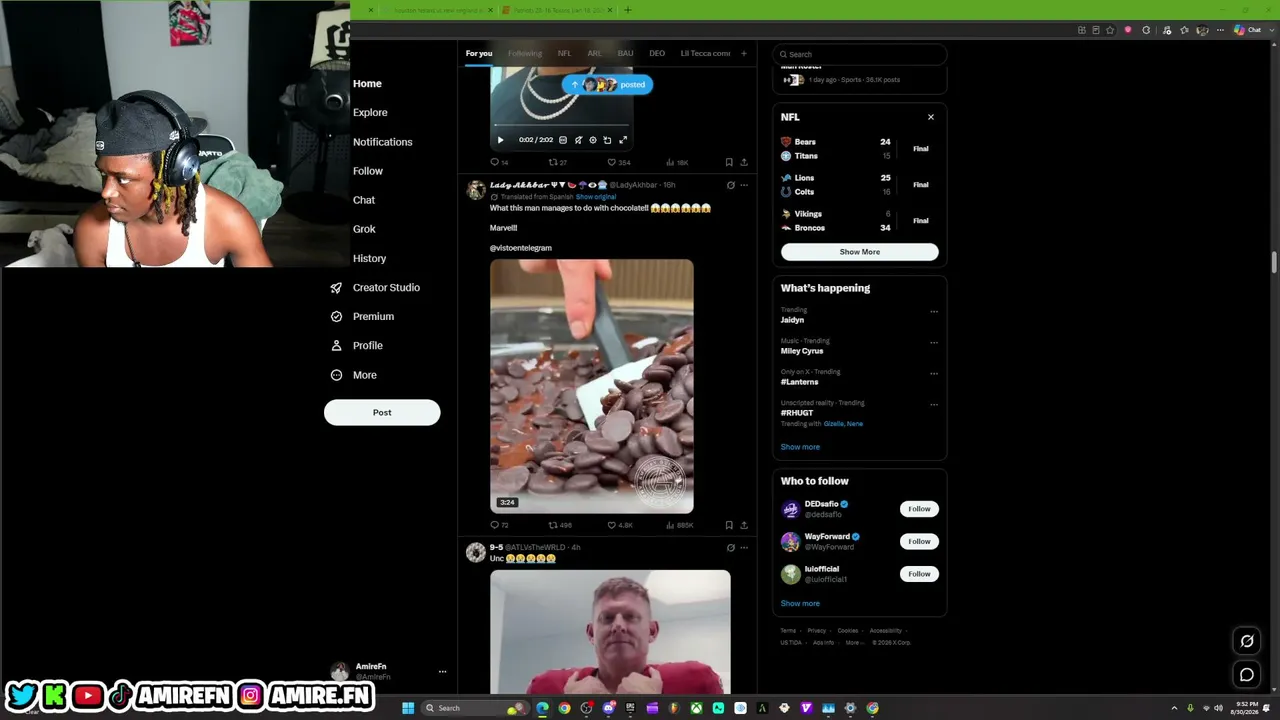
Task: Open Grok actions on Lady Akhbar's post
Action: (730, 185)
